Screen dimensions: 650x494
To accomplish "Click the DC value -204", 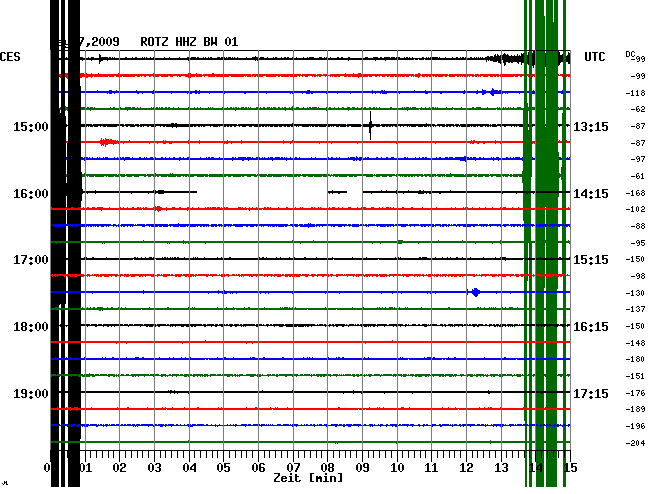I will 635,443.
